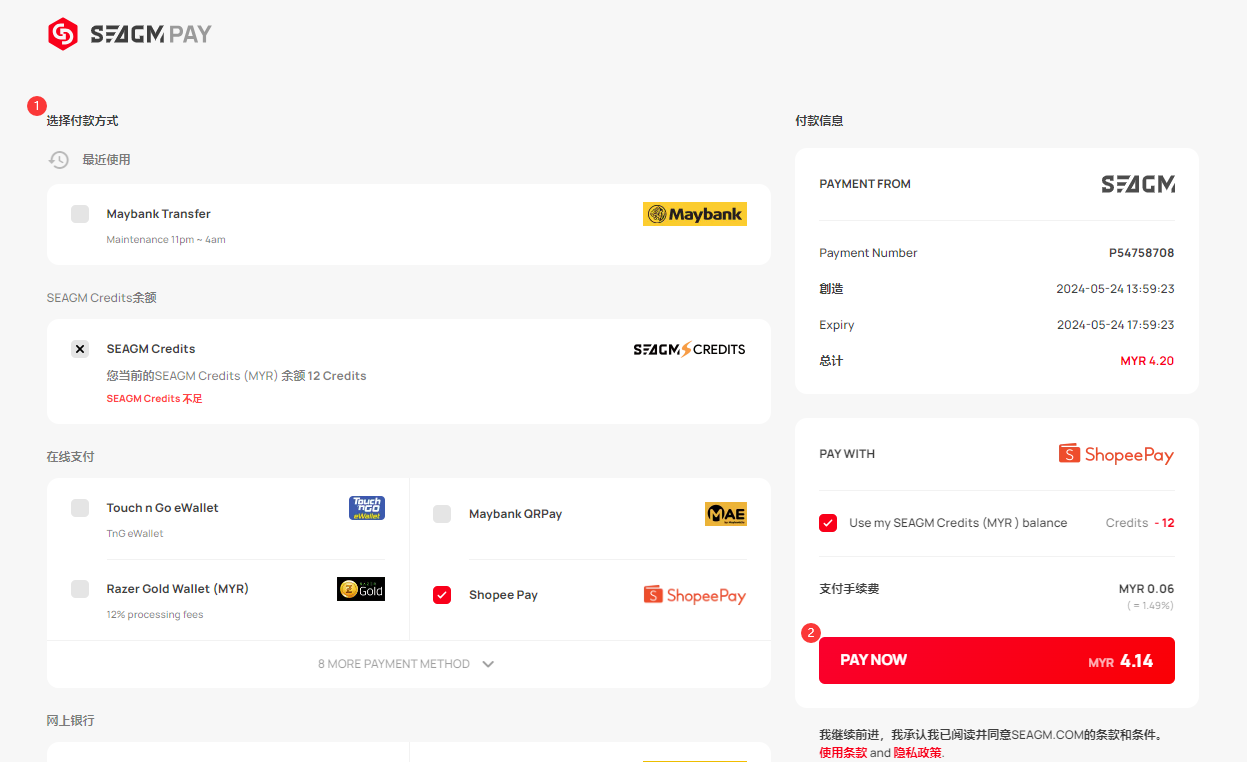Image resolution: width=1247 pixels, height=762 pixels.
Task: Click the chevron beside More Payment Method
Action: [488, 664]
